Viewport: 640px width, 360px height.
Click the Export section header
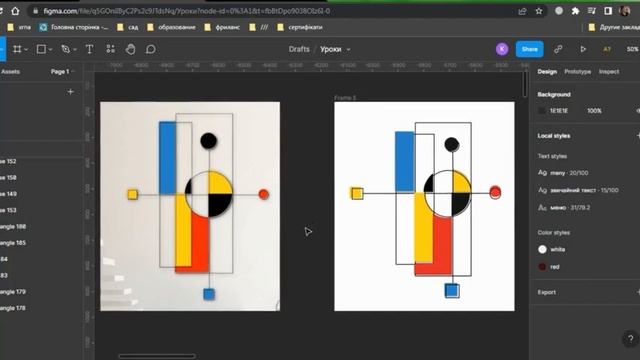pyautogui.click(x=547, y=292)
